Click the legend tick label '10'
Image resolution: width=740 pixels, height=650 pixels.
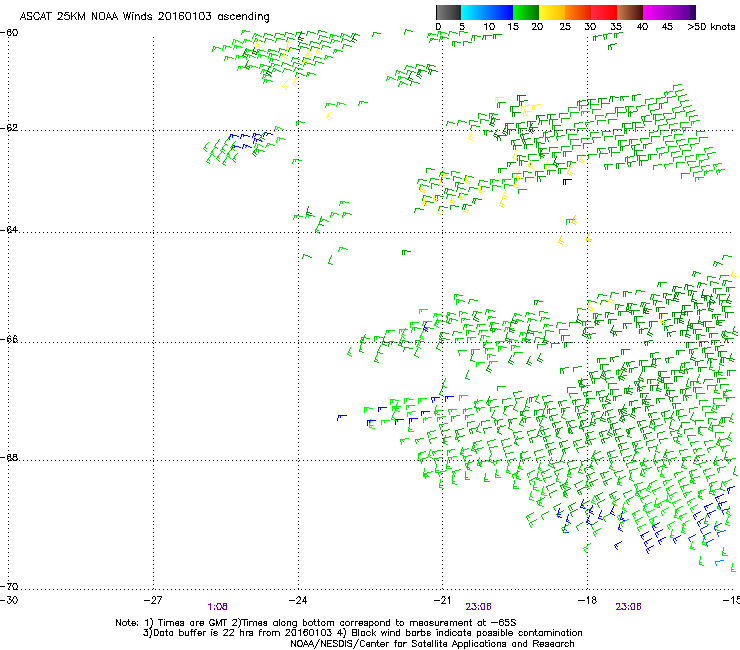click(489, 27)
